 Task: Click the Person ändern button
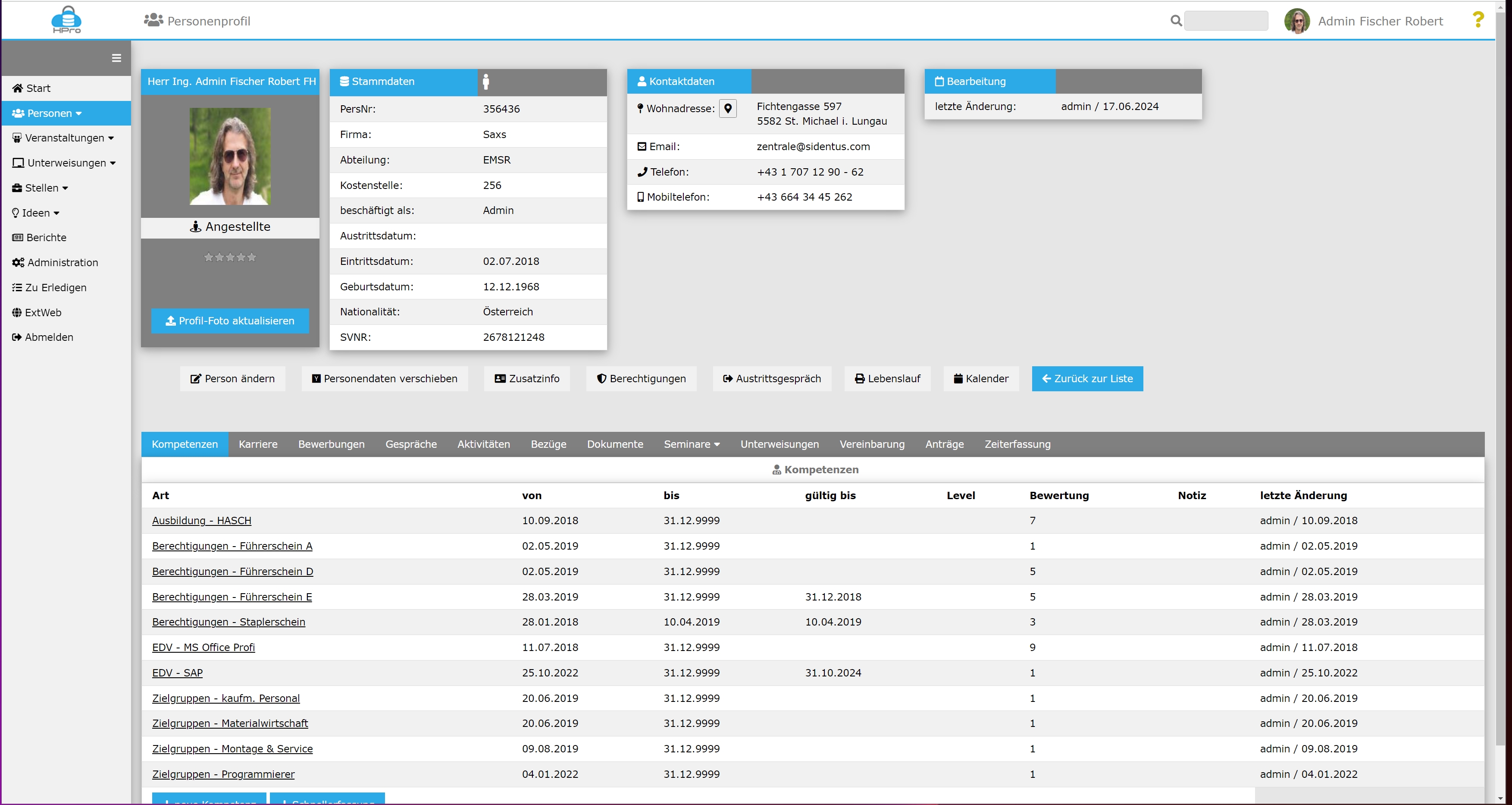point(232,379)
